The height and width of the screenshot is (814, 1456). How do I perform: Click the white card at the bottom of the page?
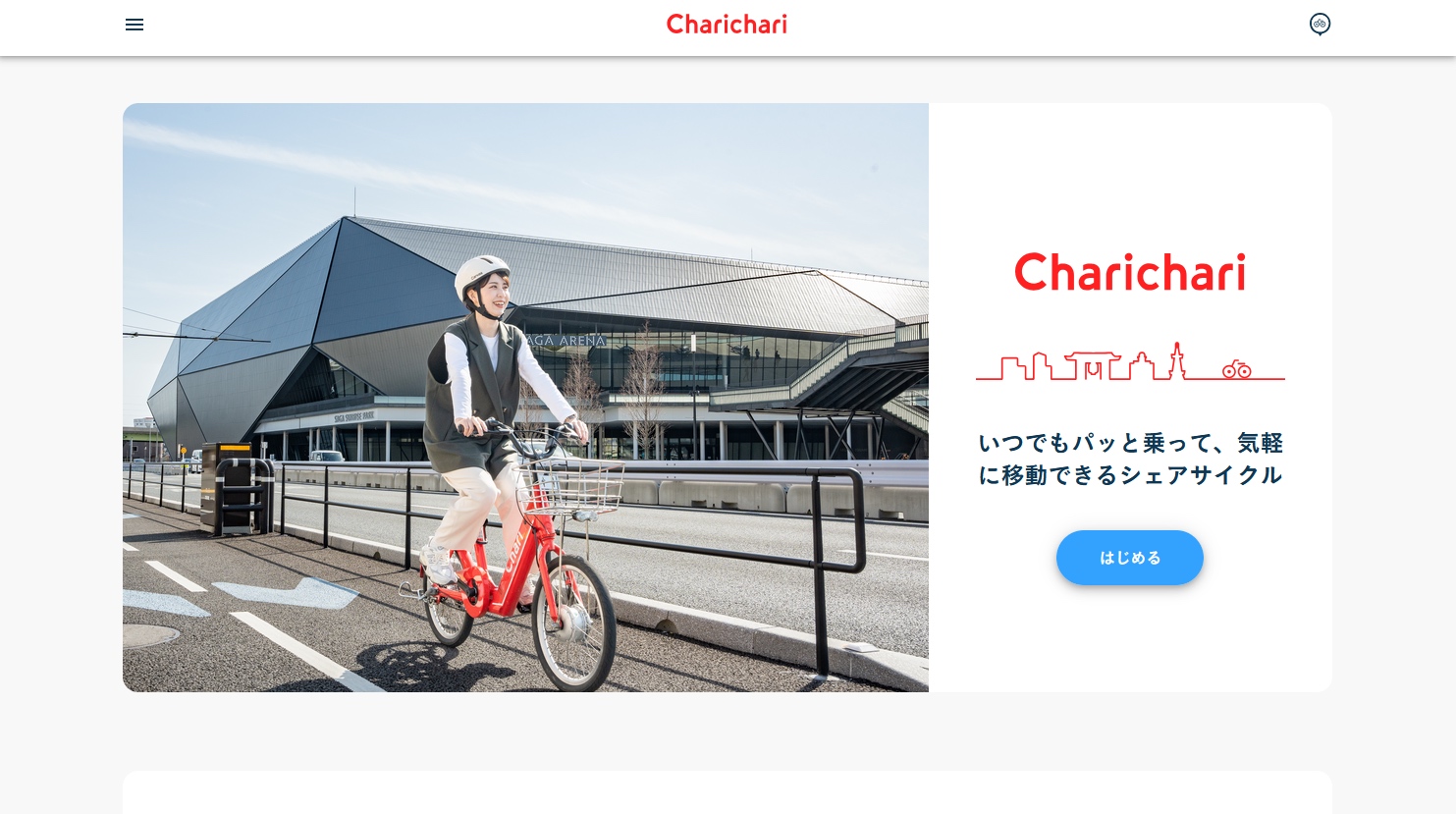point(728,792)
